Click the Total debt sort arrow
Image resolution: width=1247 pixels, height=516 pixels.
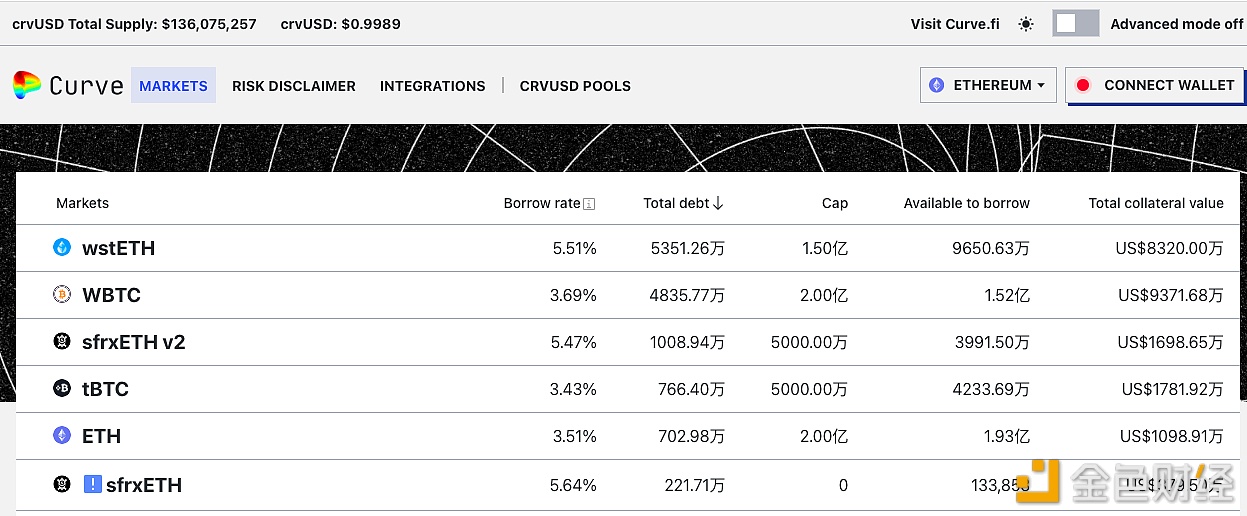pos(718,203)
